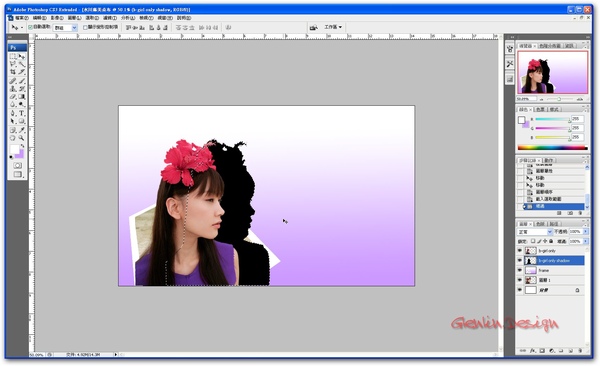600x366 pixels.
Task: Hide the b-girl only shadow layer
Action: coord(520,261)
